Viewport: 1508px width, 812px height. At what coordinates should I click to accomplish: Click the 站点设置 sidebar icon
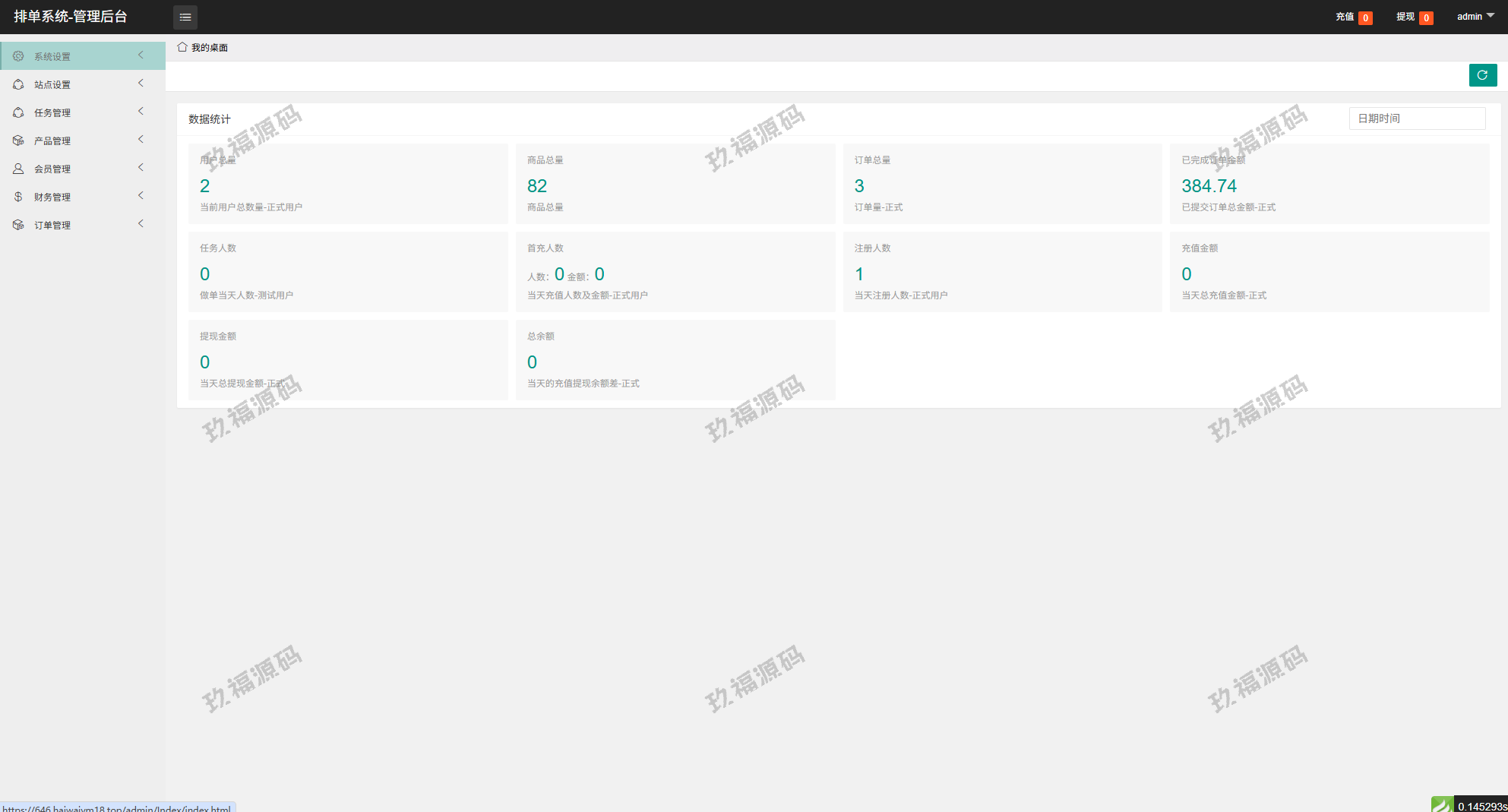[x=18, y=84]
